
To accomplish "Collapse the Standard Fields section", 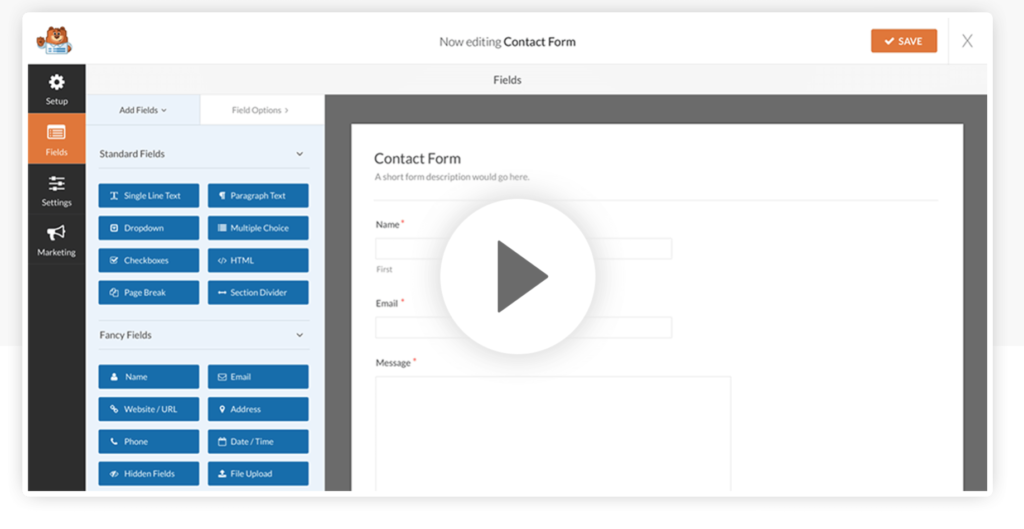I will (x=299, y=154).
